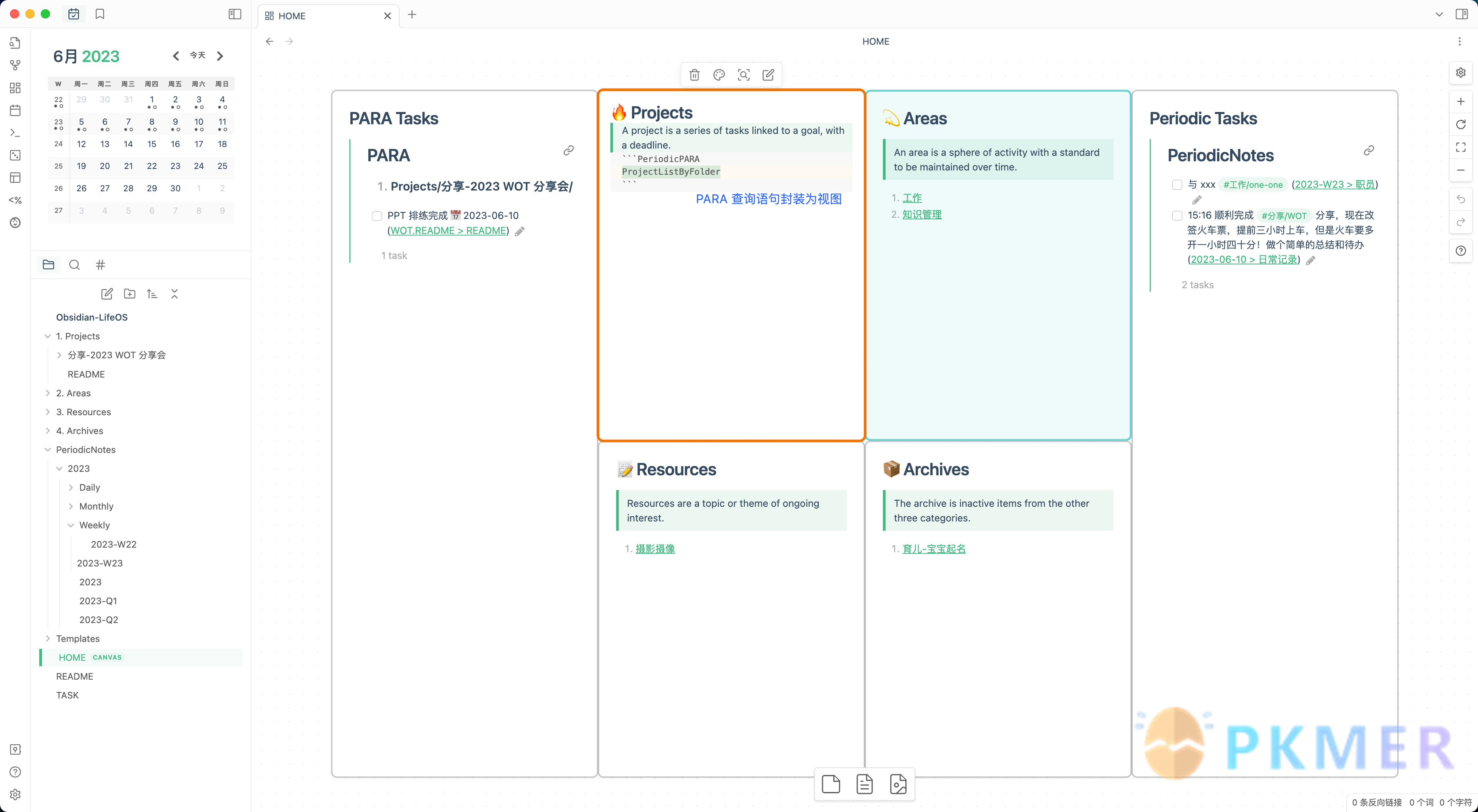Open the 知识管理 area link

pyautogui.click(x=921, y=215)
